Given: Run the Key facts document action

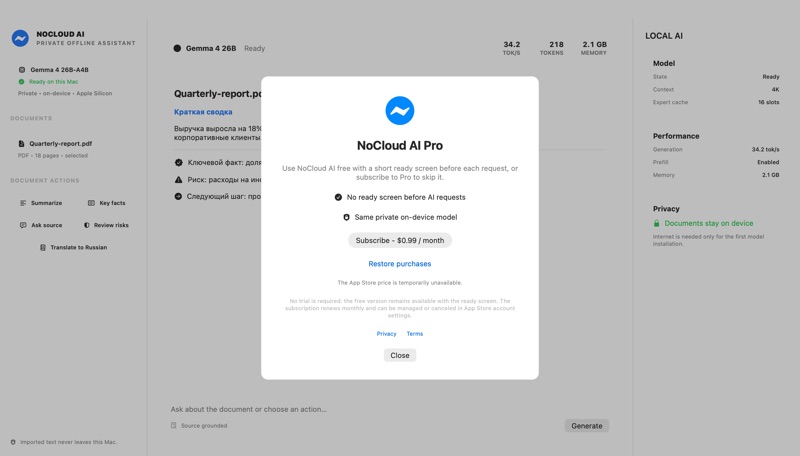Looking at the screenshot, I should click(106, 203).
